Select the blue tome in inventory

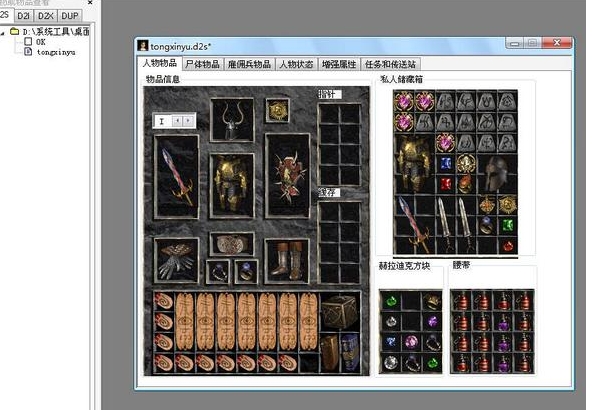[350, 352]
